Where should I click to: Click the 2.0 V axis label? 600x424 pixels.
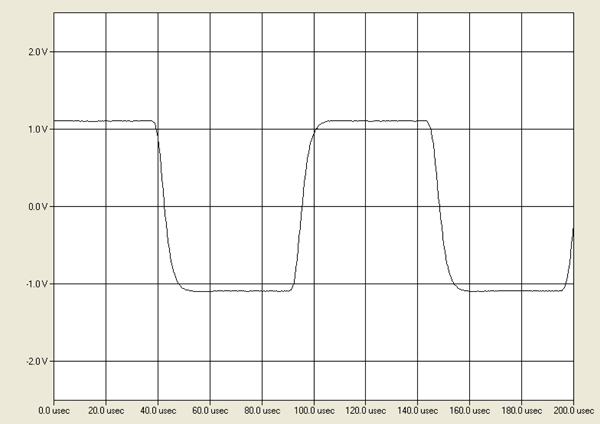click(x=38, y=52)
